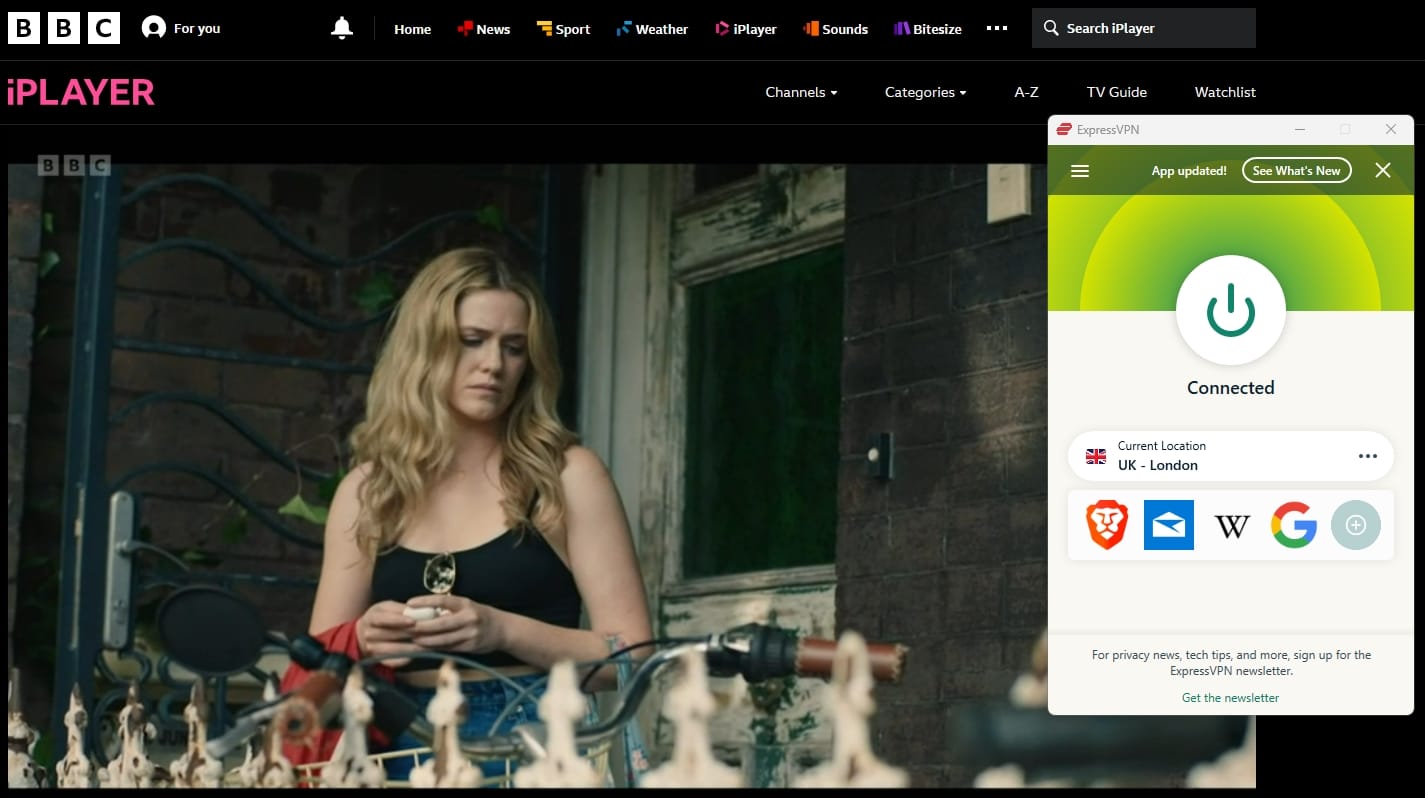Screen dimensions: 1425x798
Task: Open the Wikipedia shortcut icon
Action: click(x=1232, y=526)
